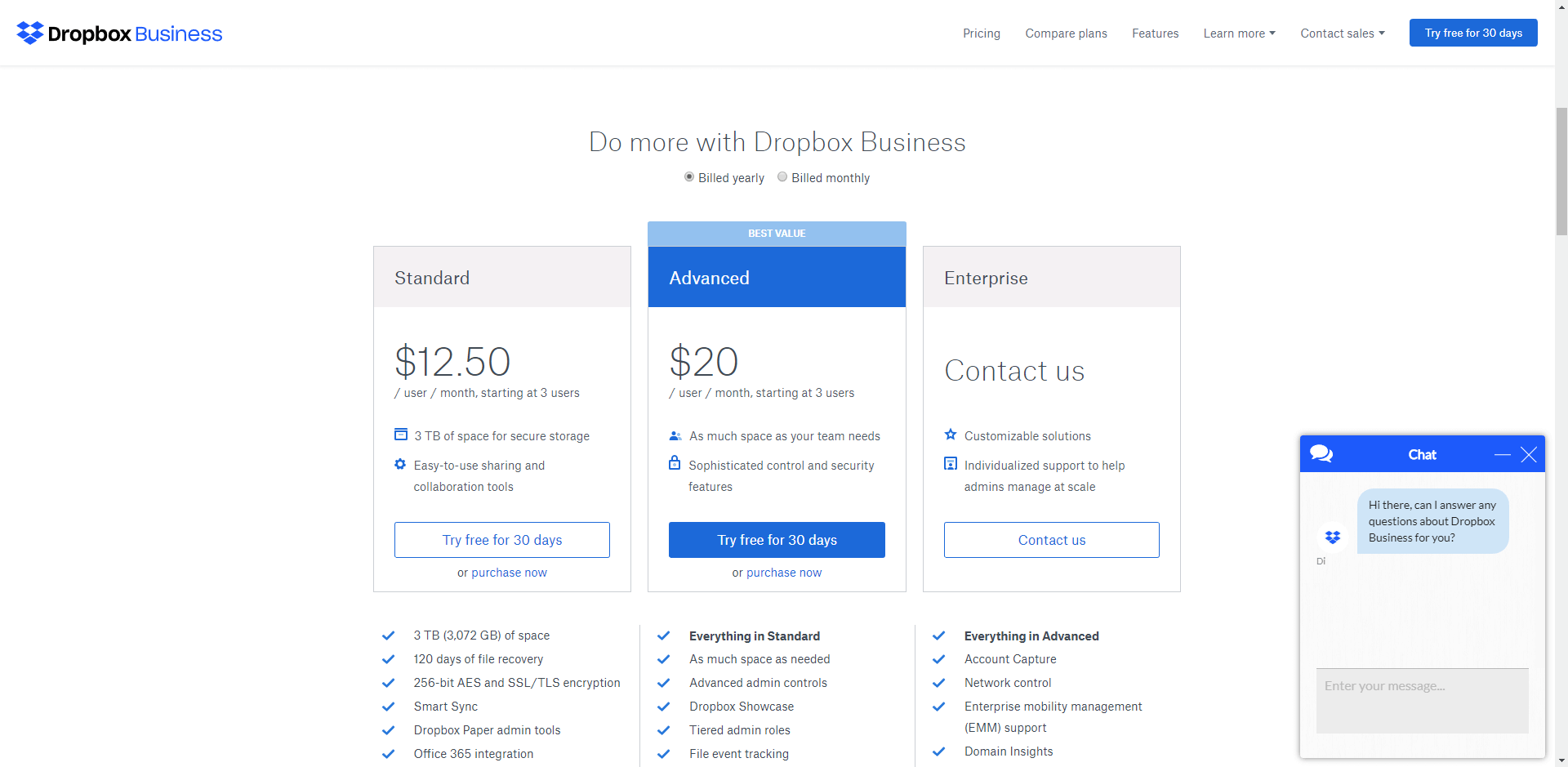Click the support icon beside Individualized support
The image size is (1568, 767).
[951, 464]
